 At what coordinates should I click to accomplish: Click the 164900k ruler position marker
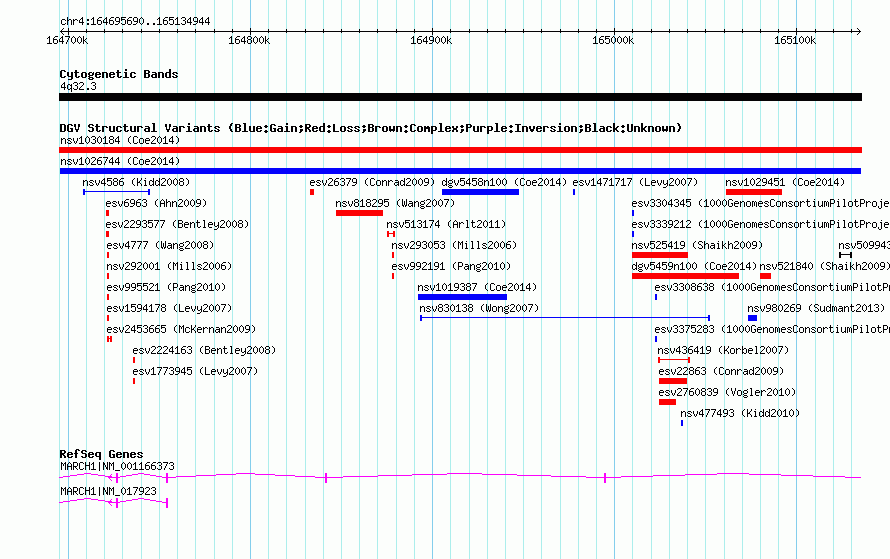(x=431, y=40)
